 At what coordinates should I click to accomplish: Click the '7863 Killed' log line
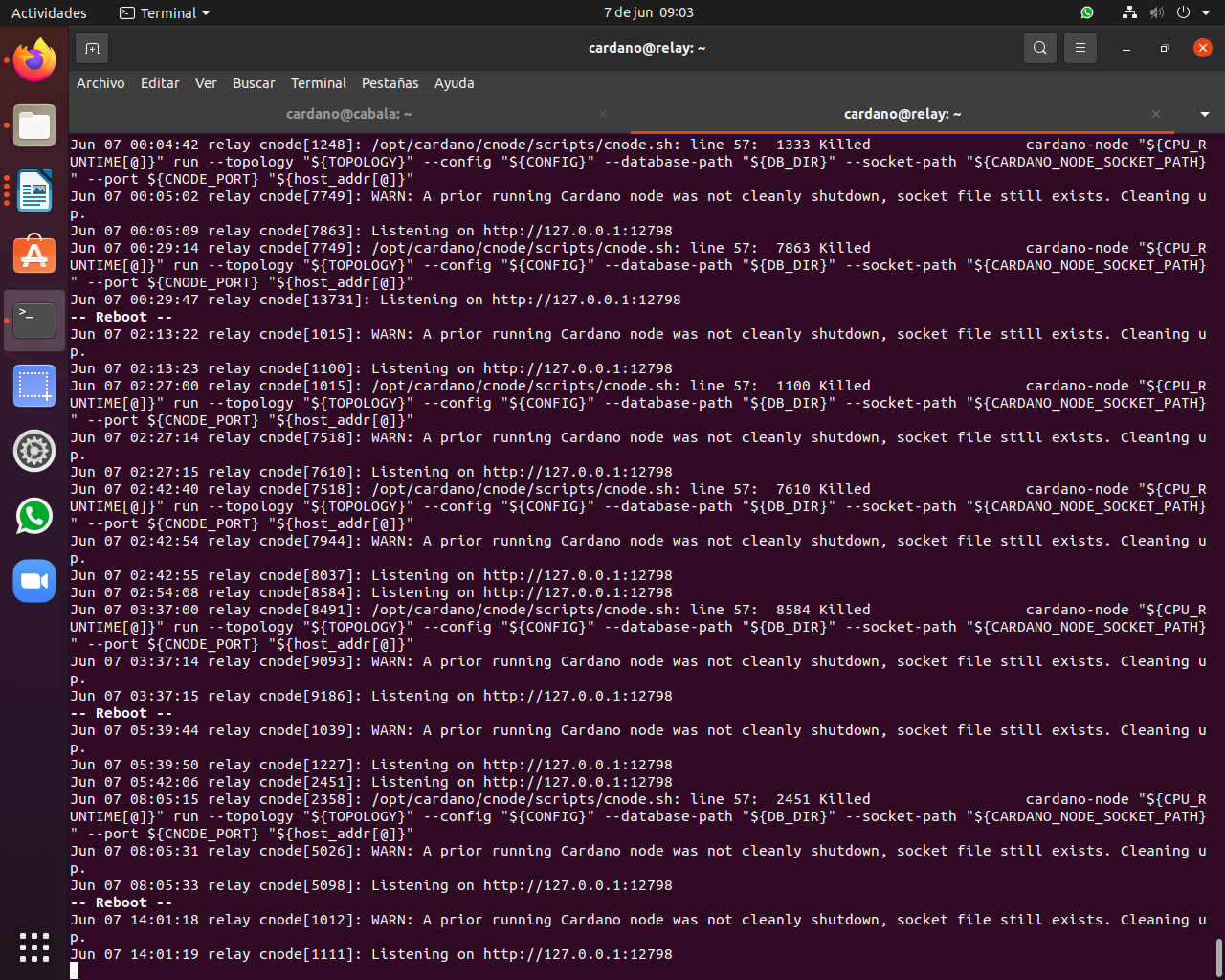(638, 265)
